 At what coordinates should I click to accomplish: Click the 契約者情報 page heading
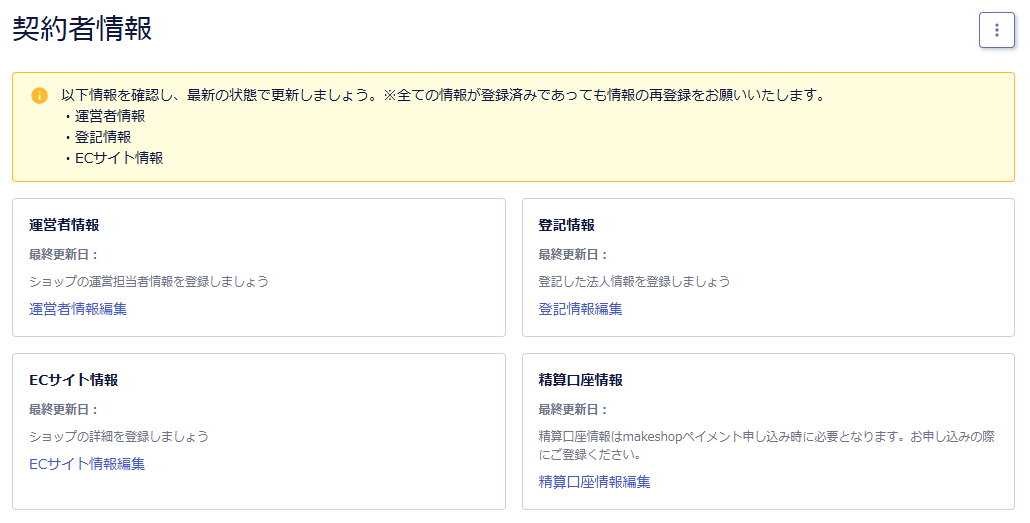coord(82,29)
